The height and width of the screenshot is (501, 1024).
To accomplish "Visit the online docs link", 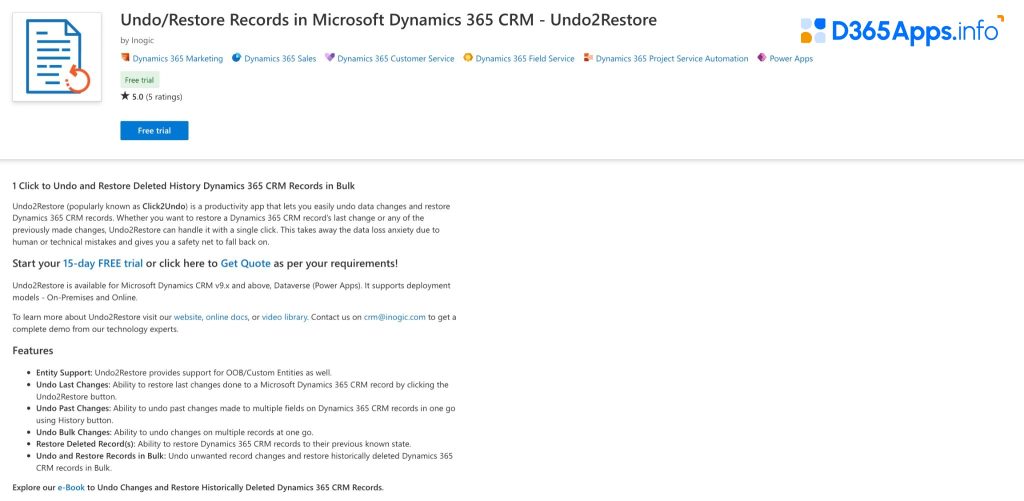I will [225, 317].
